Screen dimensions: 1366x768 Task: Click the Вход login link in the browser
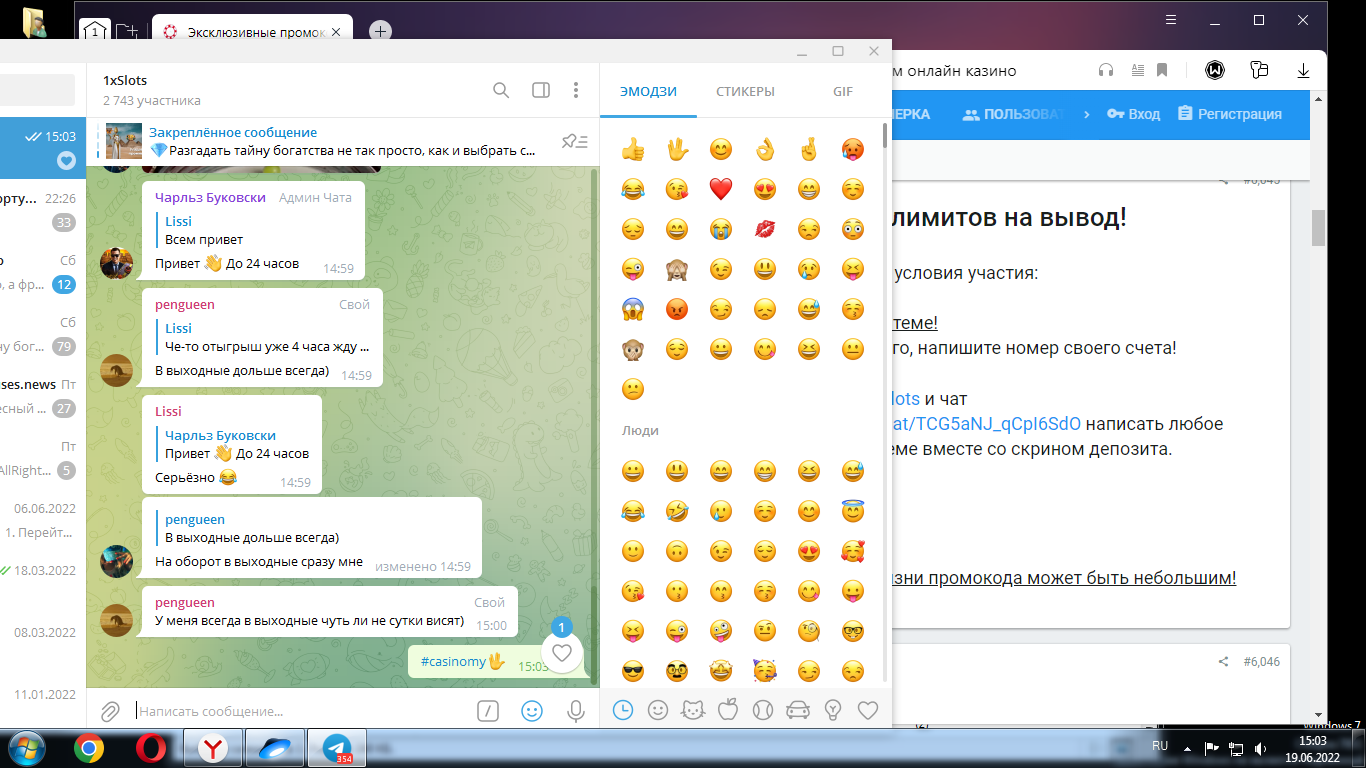tap(1134, 114)
